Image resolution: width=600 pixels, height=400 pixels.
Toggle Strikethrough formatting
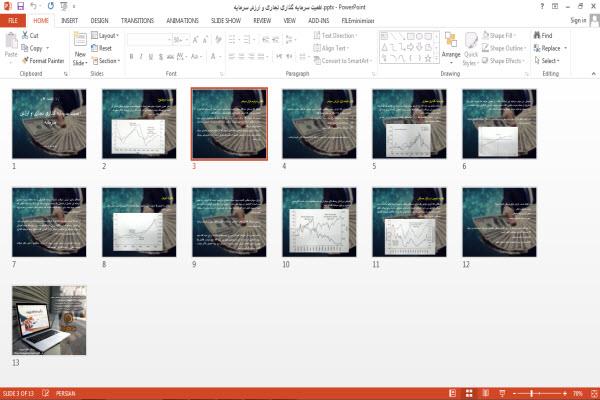170,57
